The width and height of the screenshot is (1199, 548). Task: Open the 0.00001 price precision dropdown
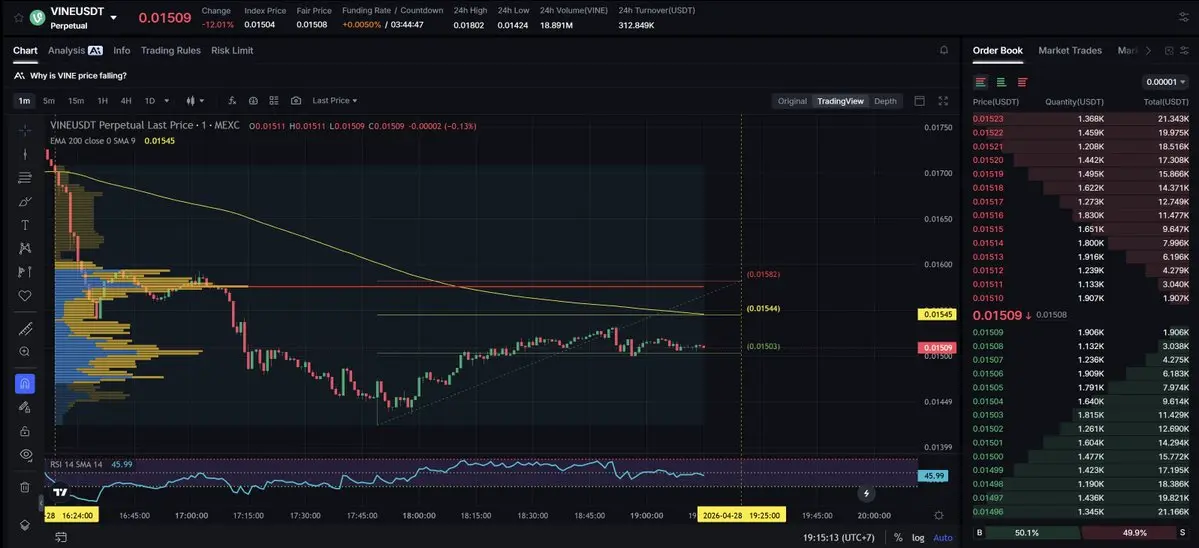[1165, 82]
